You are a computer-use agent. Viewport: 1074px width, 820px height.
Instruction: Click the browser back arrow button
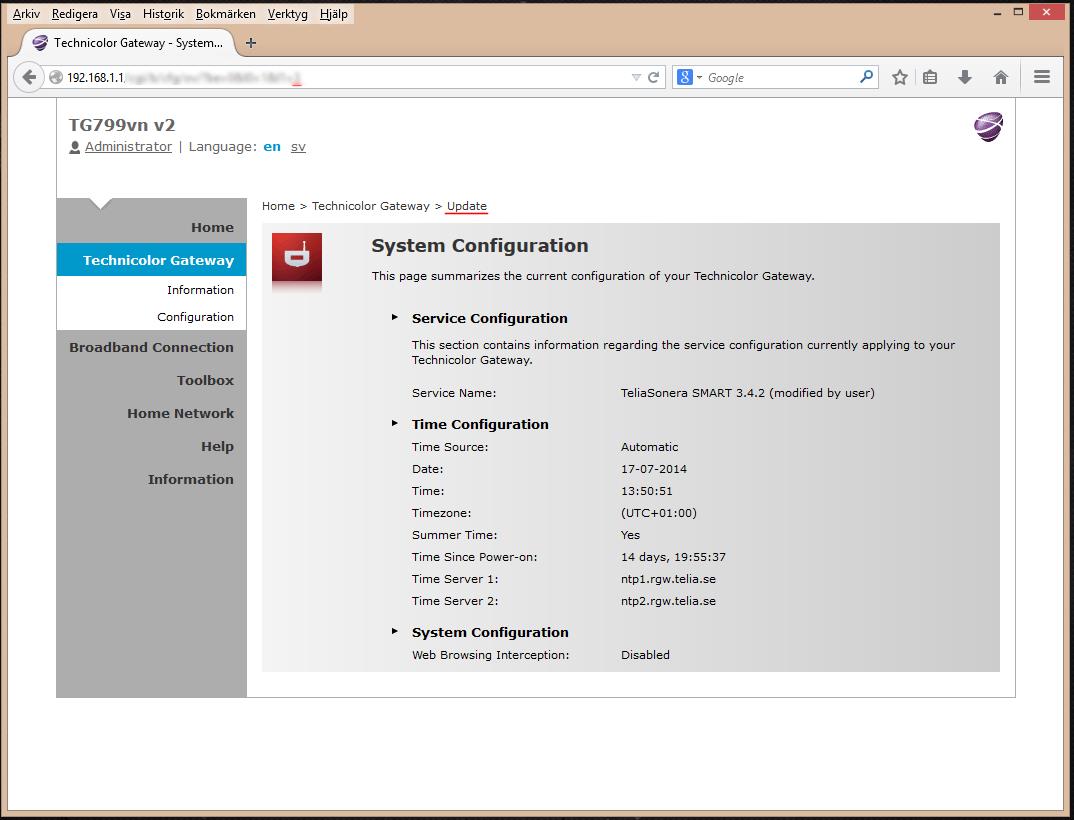29,77
